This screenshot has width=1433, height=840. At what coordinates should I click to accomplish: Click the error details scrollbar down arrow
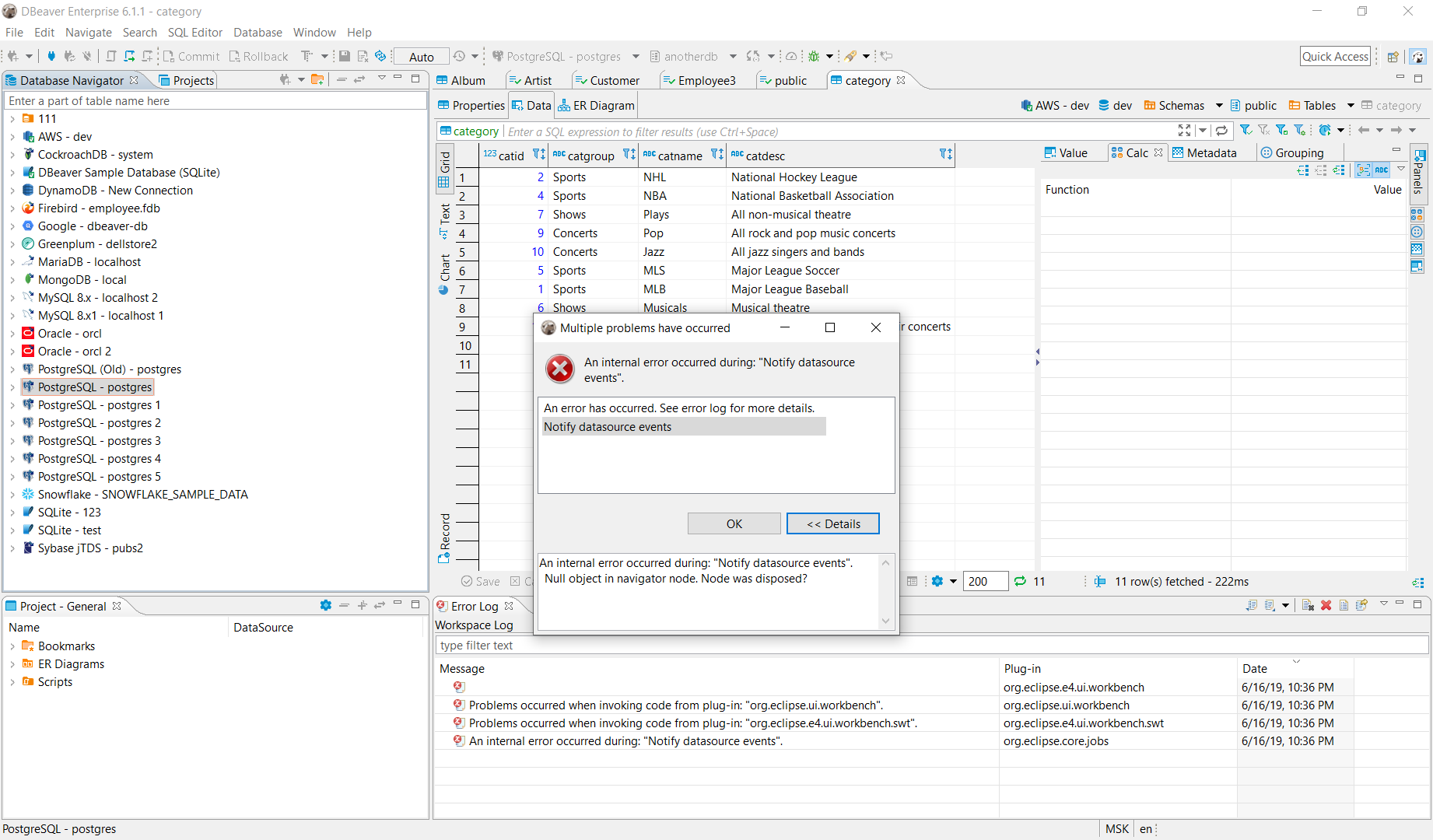(x=885, y=621)
